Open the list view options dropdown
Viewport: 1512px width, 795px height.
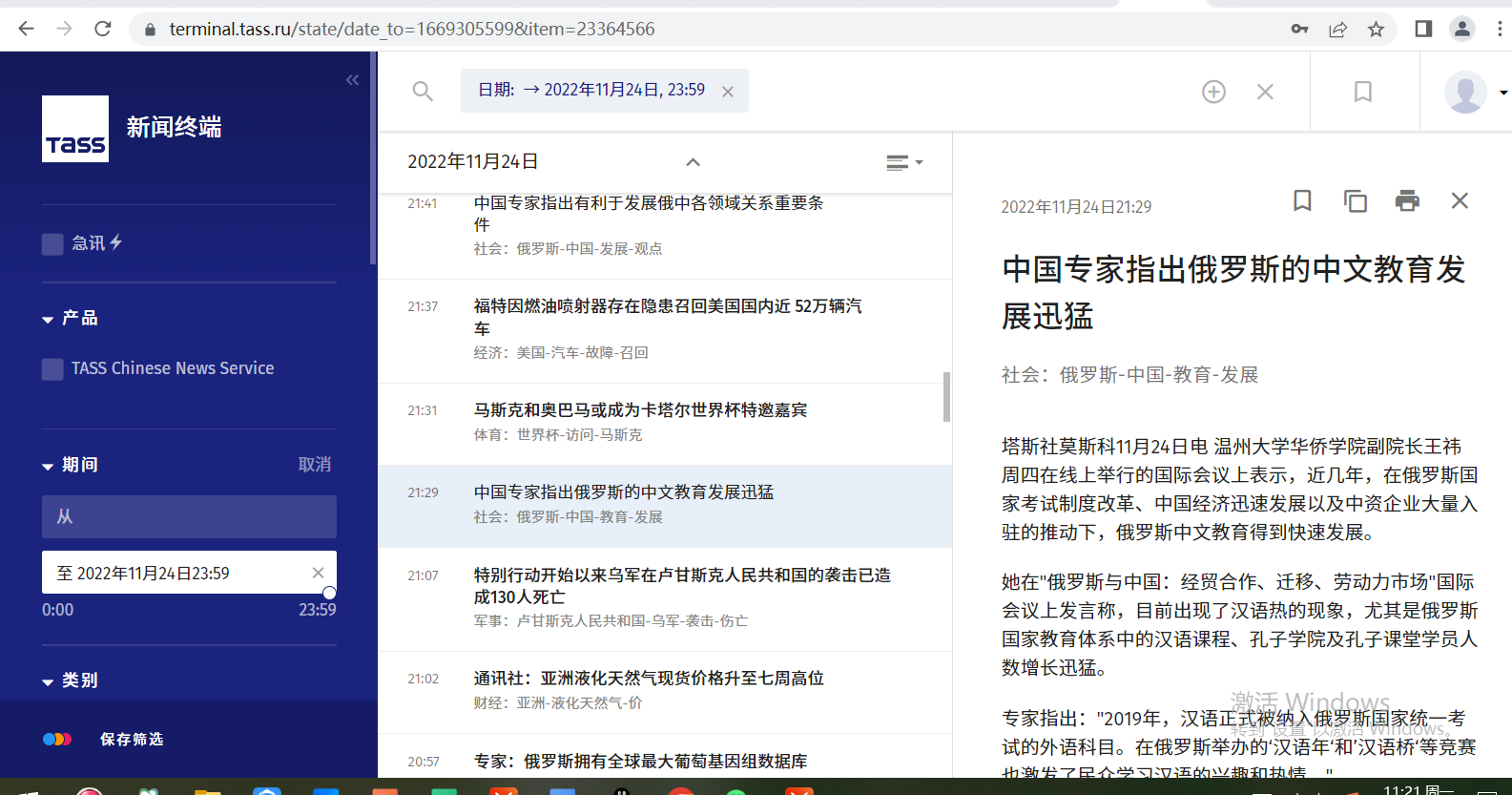tap(903, 163)
